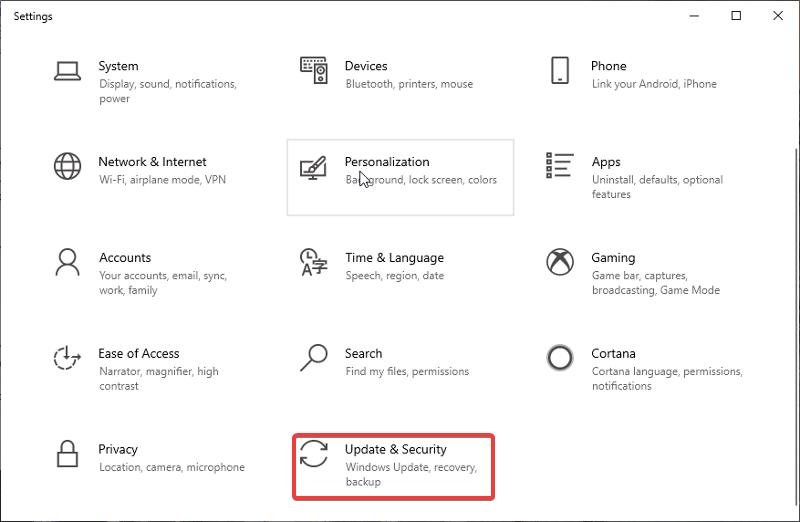Image resolution: width=800 pixels, height=522 pixels.
Task: Open the Update & Security label
Action: 395,449
